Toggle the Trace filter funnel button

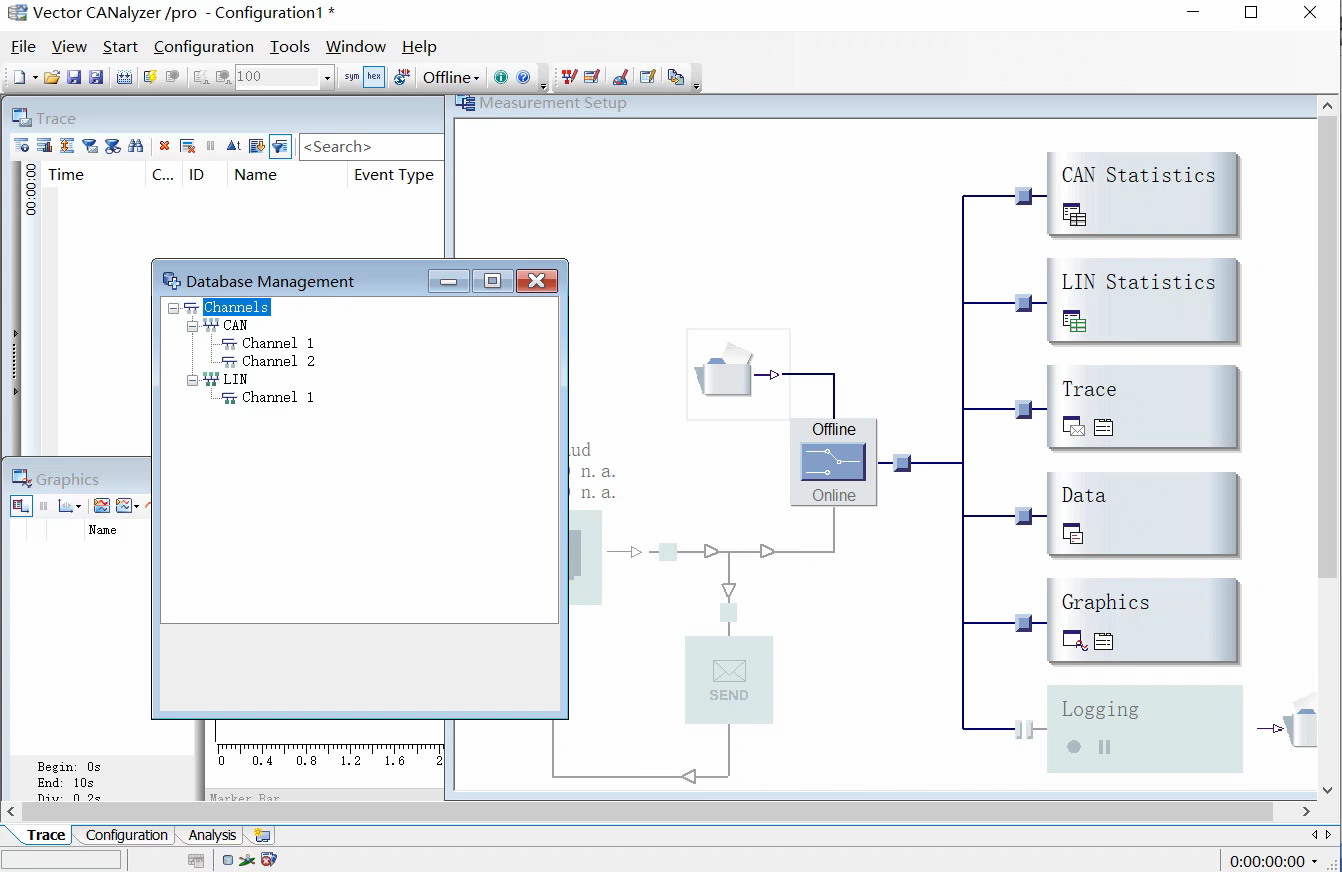280,146
